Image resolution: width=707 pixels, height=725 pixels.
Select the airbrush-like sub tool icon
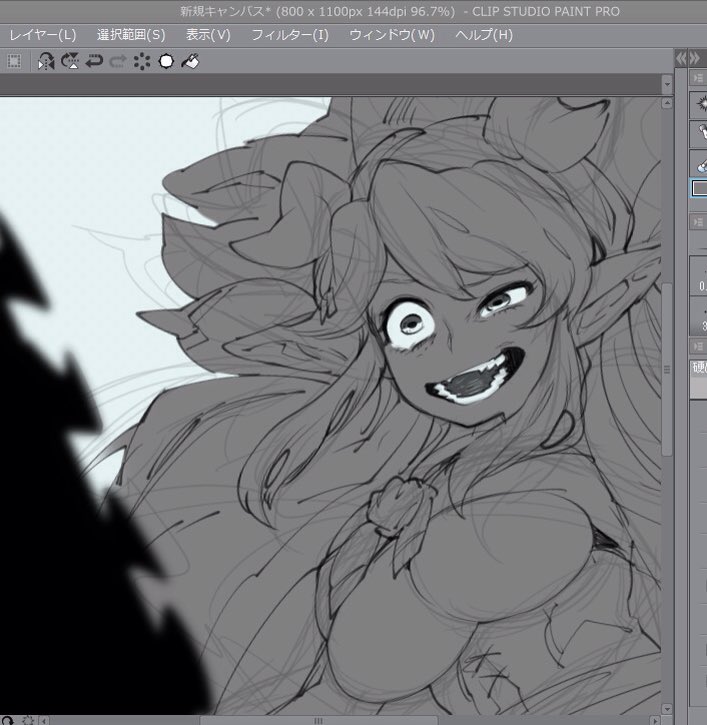(x=701, y=163)
